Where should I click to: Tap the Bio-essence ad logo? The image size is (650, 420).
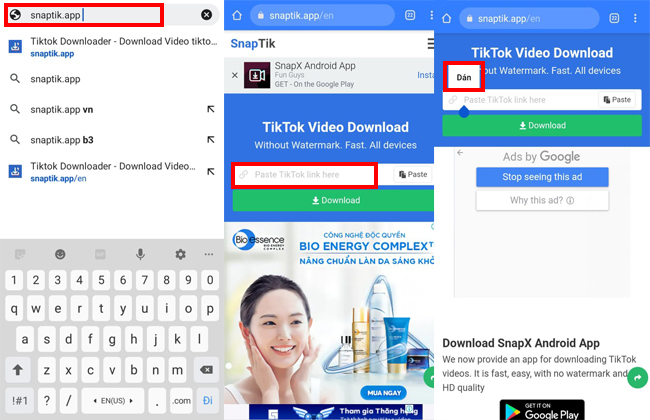point(259,240)
